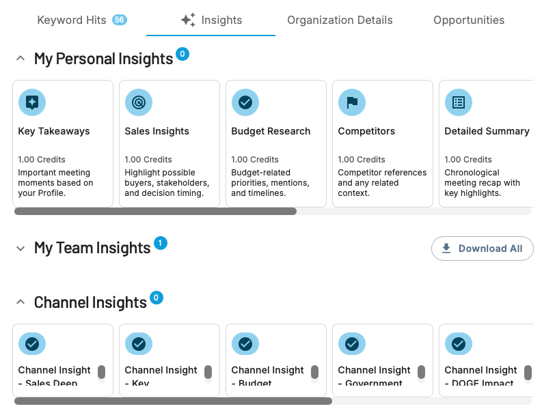Click the Channel Insights horizontal scrollbar
This screenshot has width=542, height=413.
click(173, 401)
